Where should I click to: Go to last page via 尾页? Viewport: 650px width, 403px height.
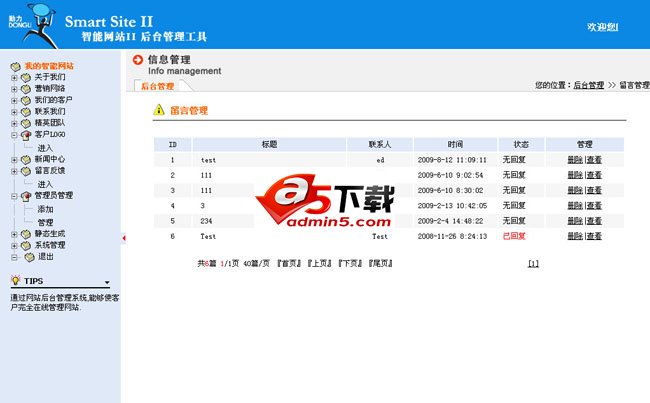[x=381, y=263]
